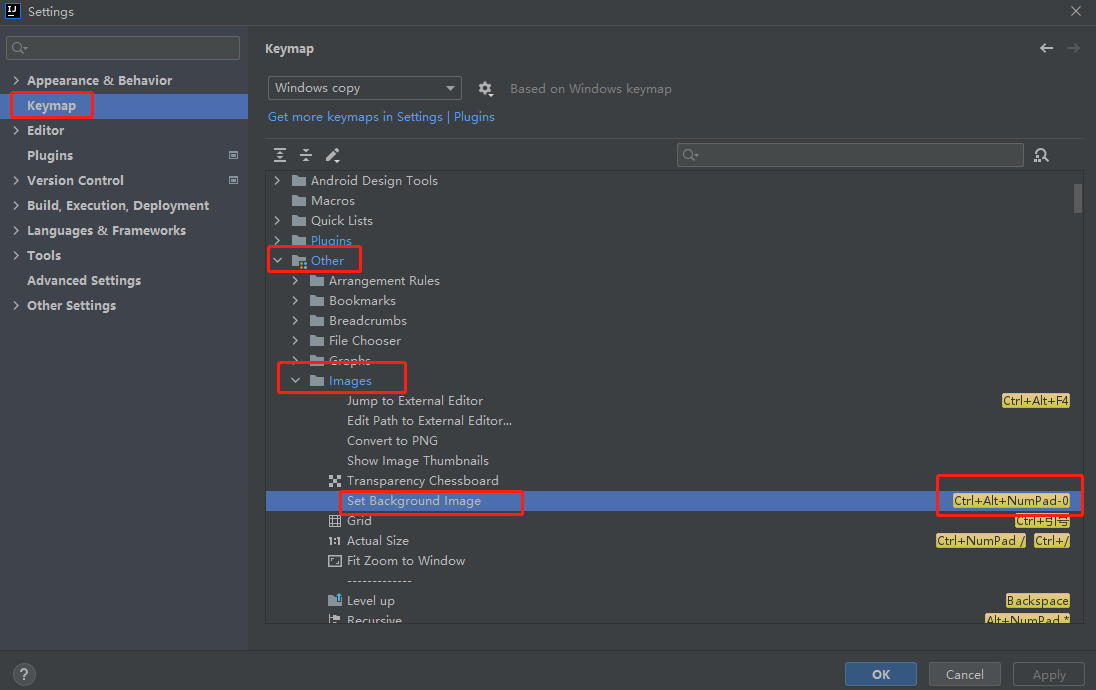Focus the keymap action search field

pos(850,155)
